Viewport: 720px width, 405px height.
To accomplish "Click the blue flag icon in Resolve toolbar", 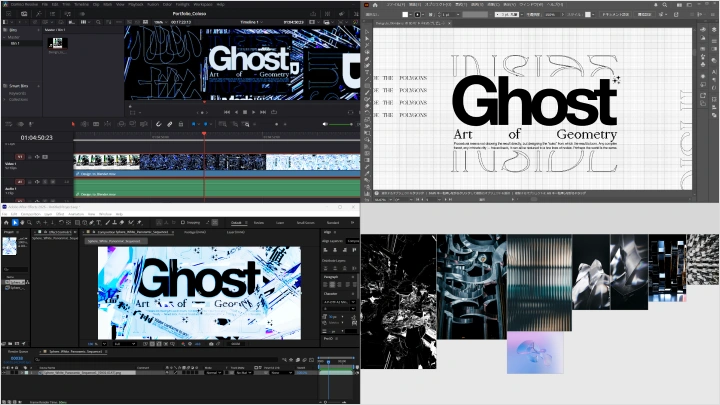I will (x=193, y=124).
